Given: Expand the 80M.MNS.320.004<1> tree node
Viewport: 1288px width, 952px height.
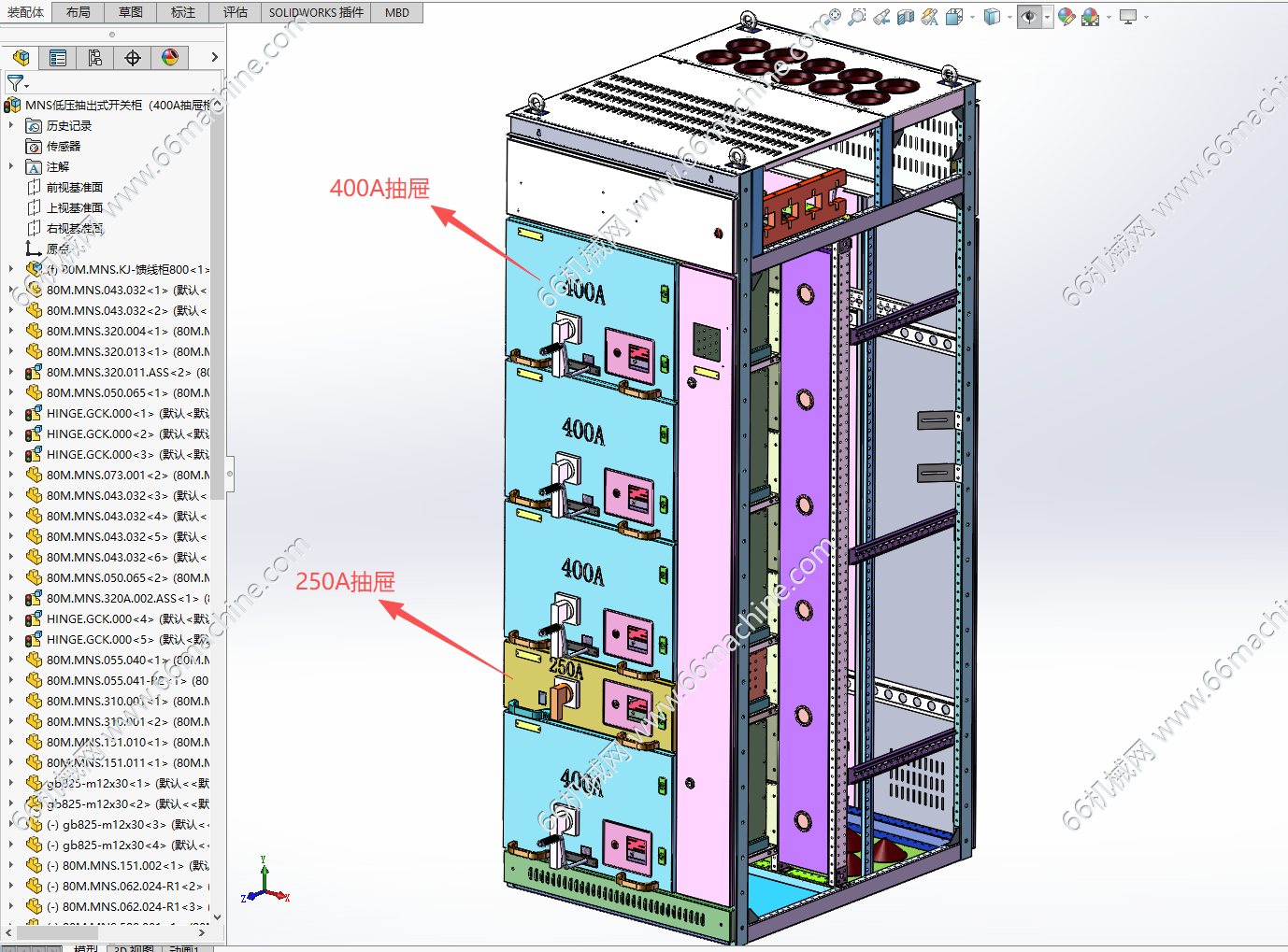Looking at the screenshot, I should point(11,331).
